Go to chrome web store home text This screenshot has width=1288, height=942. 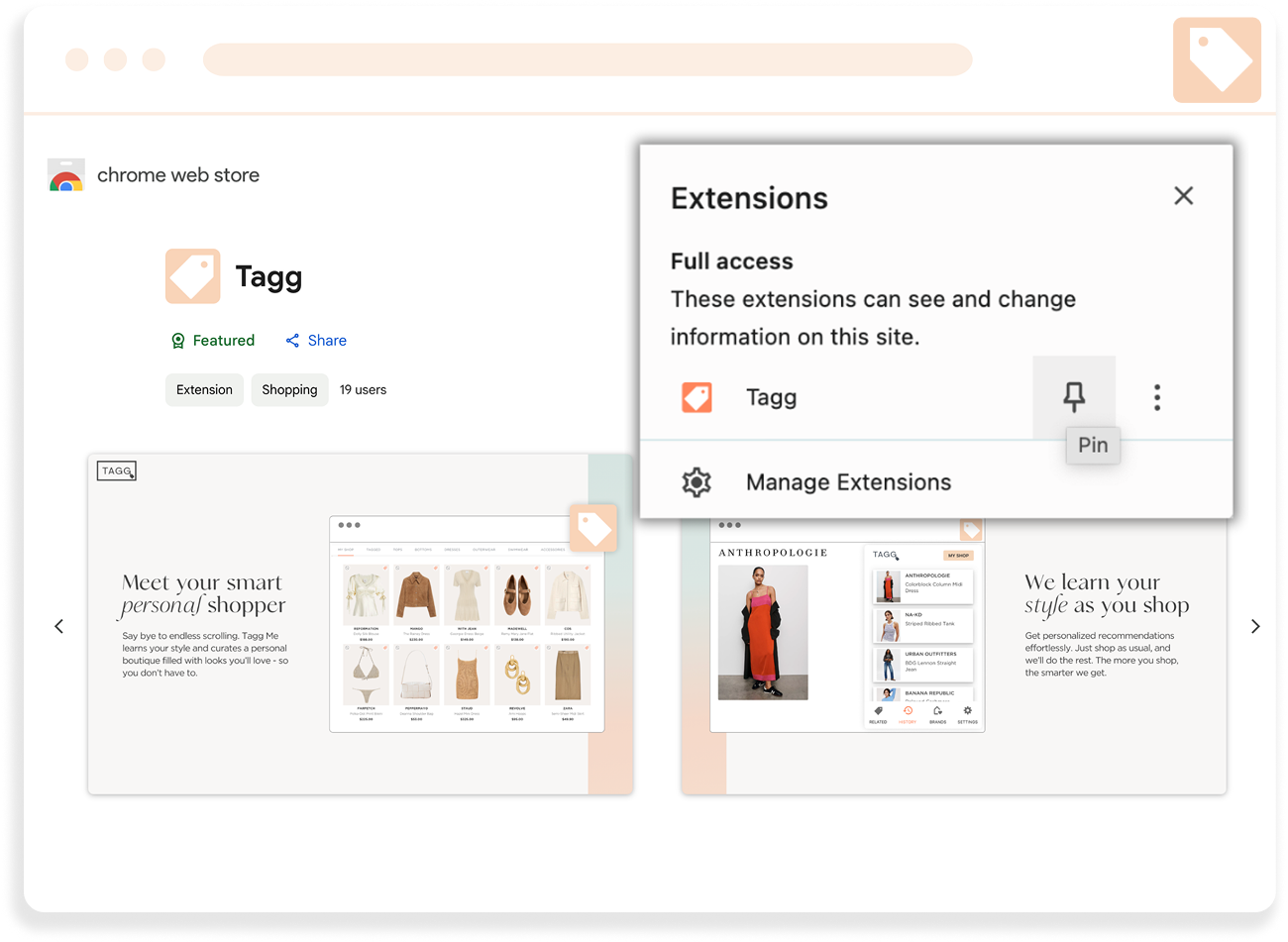[x=178, y=175]
